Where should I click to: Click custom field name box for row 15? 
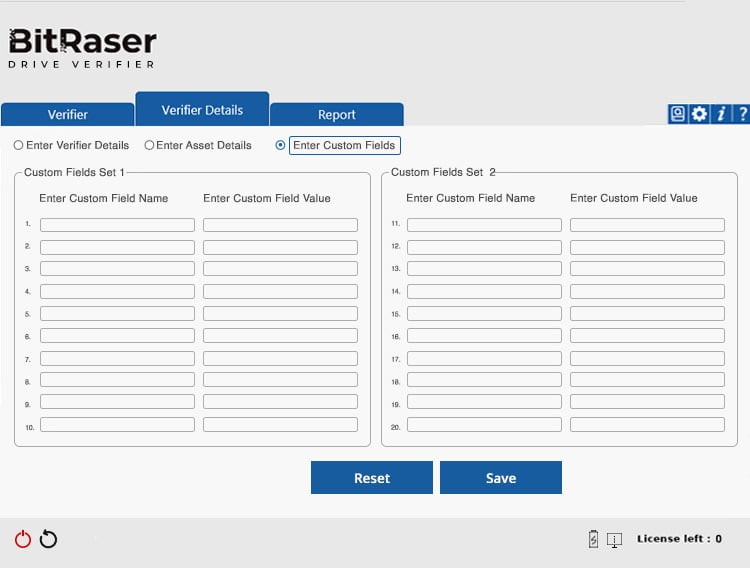[x=484, y=313]
